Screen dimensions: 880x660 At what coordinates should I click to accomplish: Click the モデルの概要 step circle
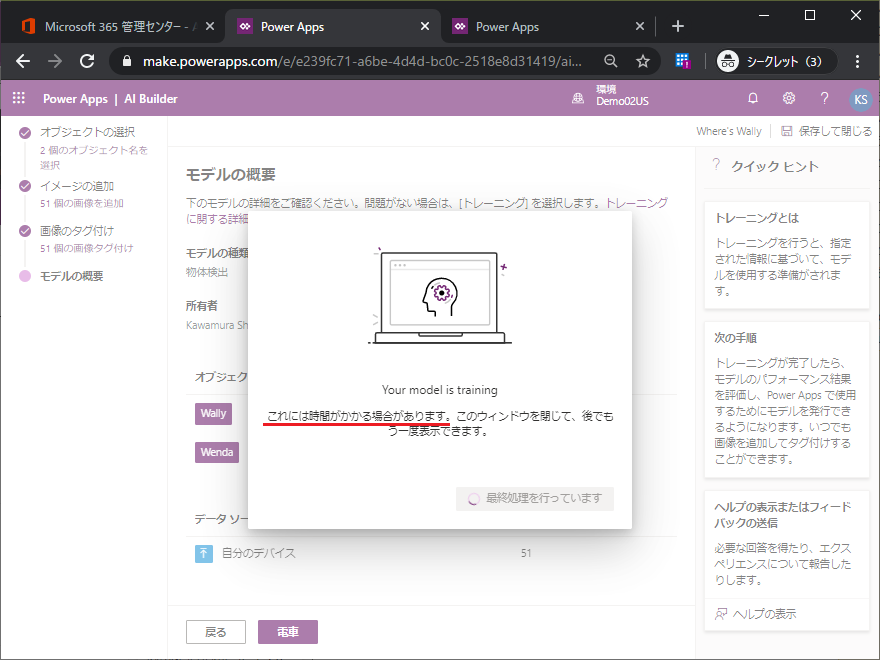[x=25, y=276]
